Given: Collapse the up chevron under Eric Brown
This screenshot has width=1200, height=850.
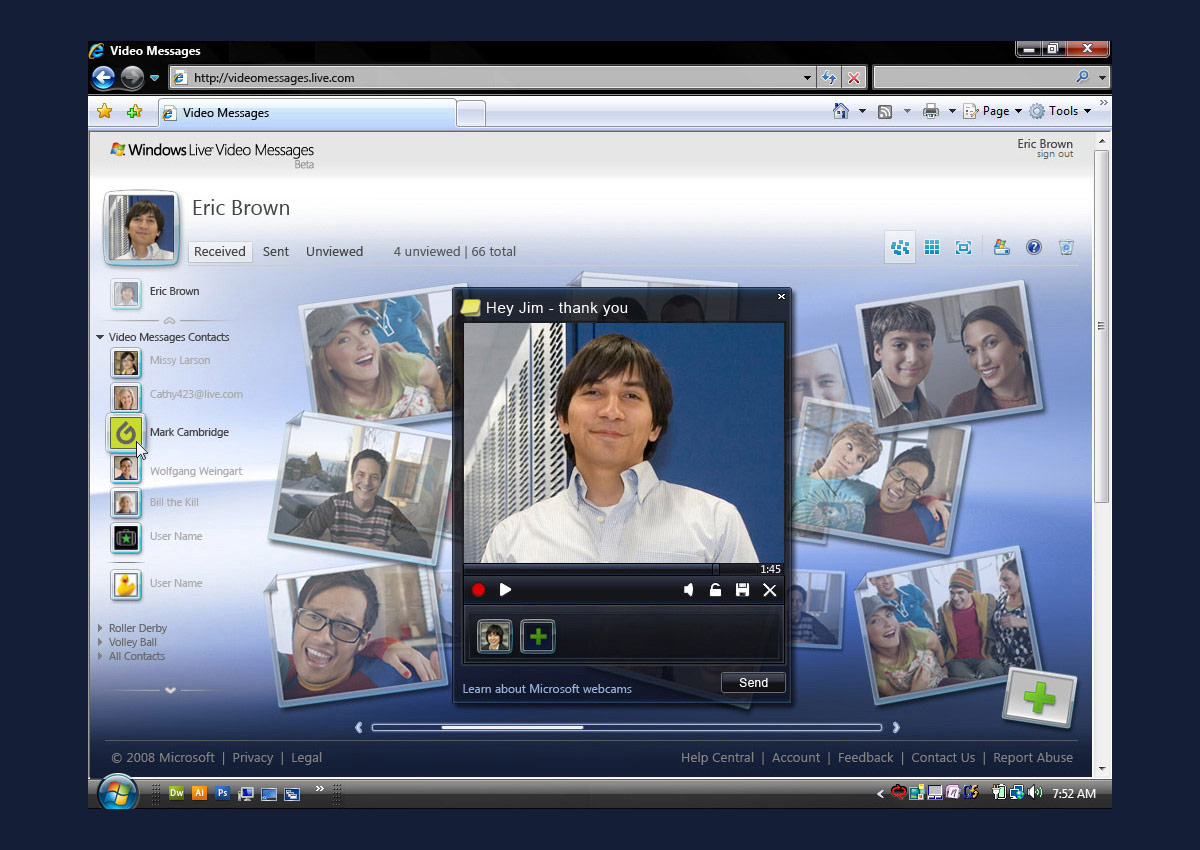Looking at the screenshot, I should [169, 321].
